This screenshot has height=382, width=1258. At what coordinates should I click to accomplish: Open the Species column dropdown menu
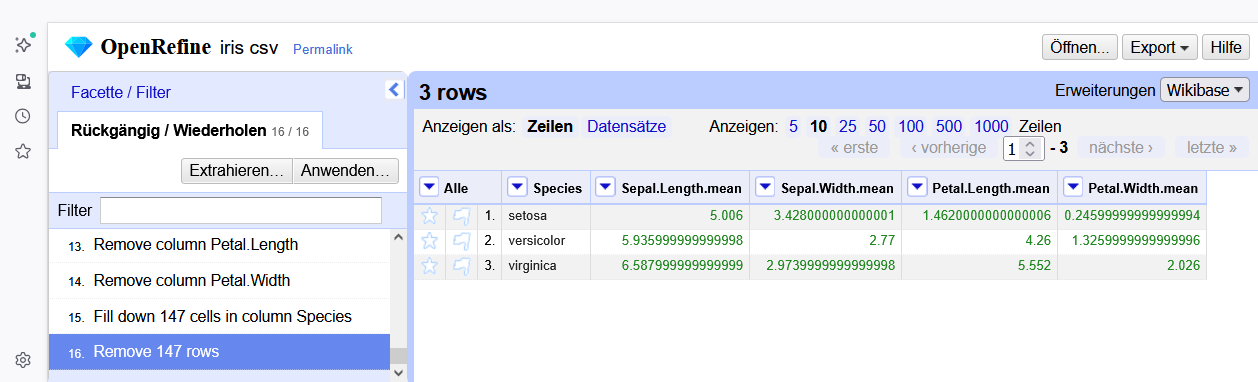point(517,187)
